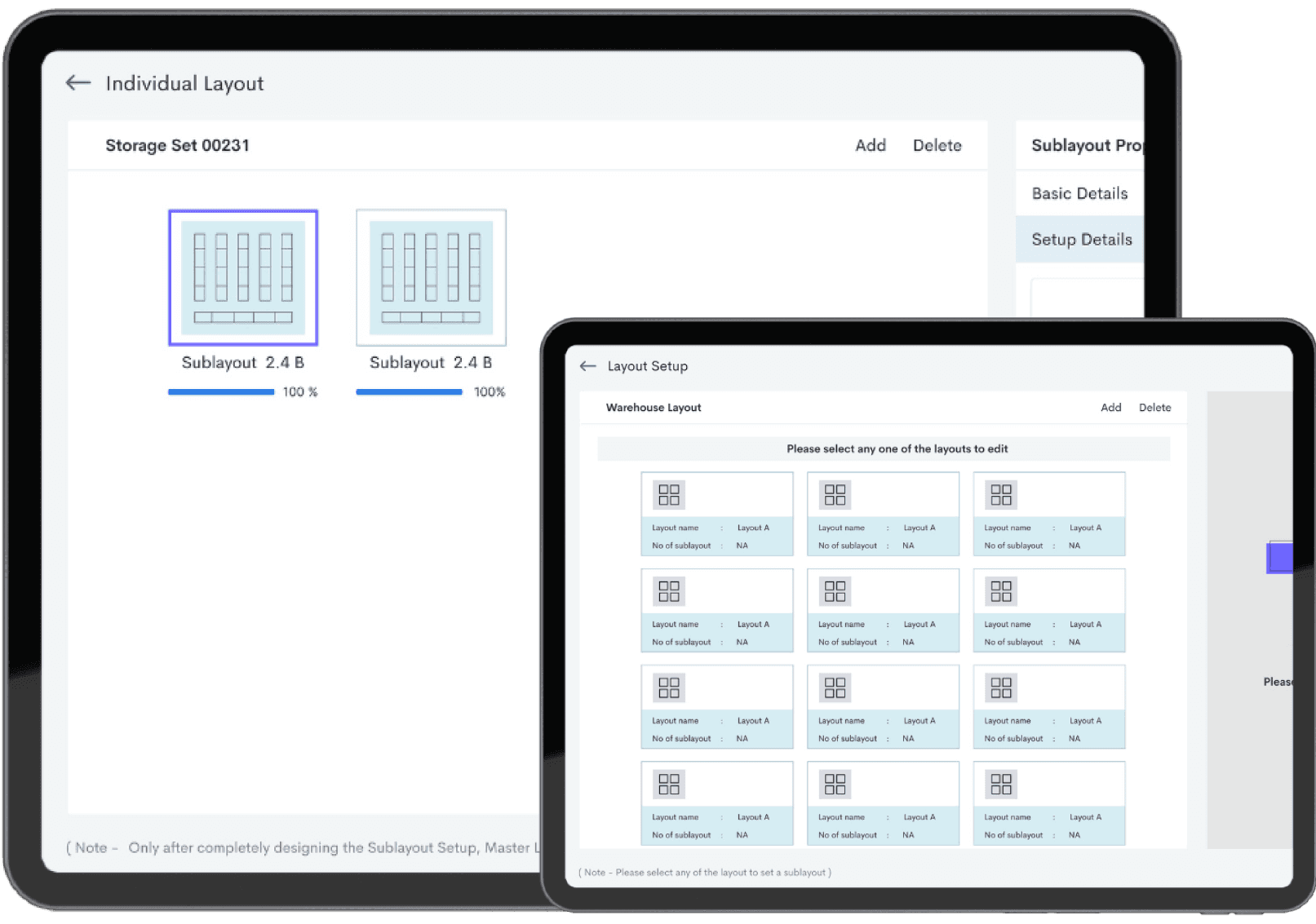1316x924 pixels.
Task: Click the grid icon in the bottom-left layout card
Action: 668,785
